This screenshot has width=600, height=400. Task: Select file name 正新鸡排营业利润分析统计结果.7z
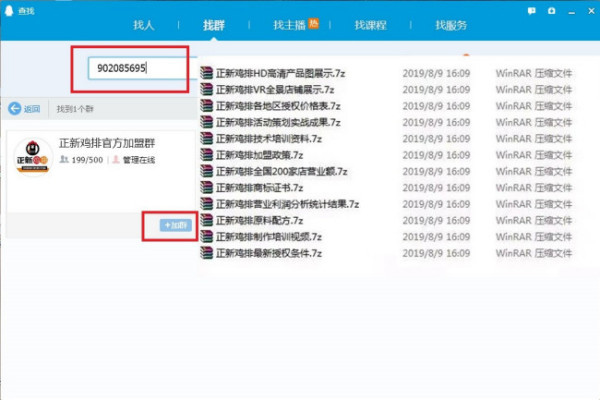tap(287, 204)
